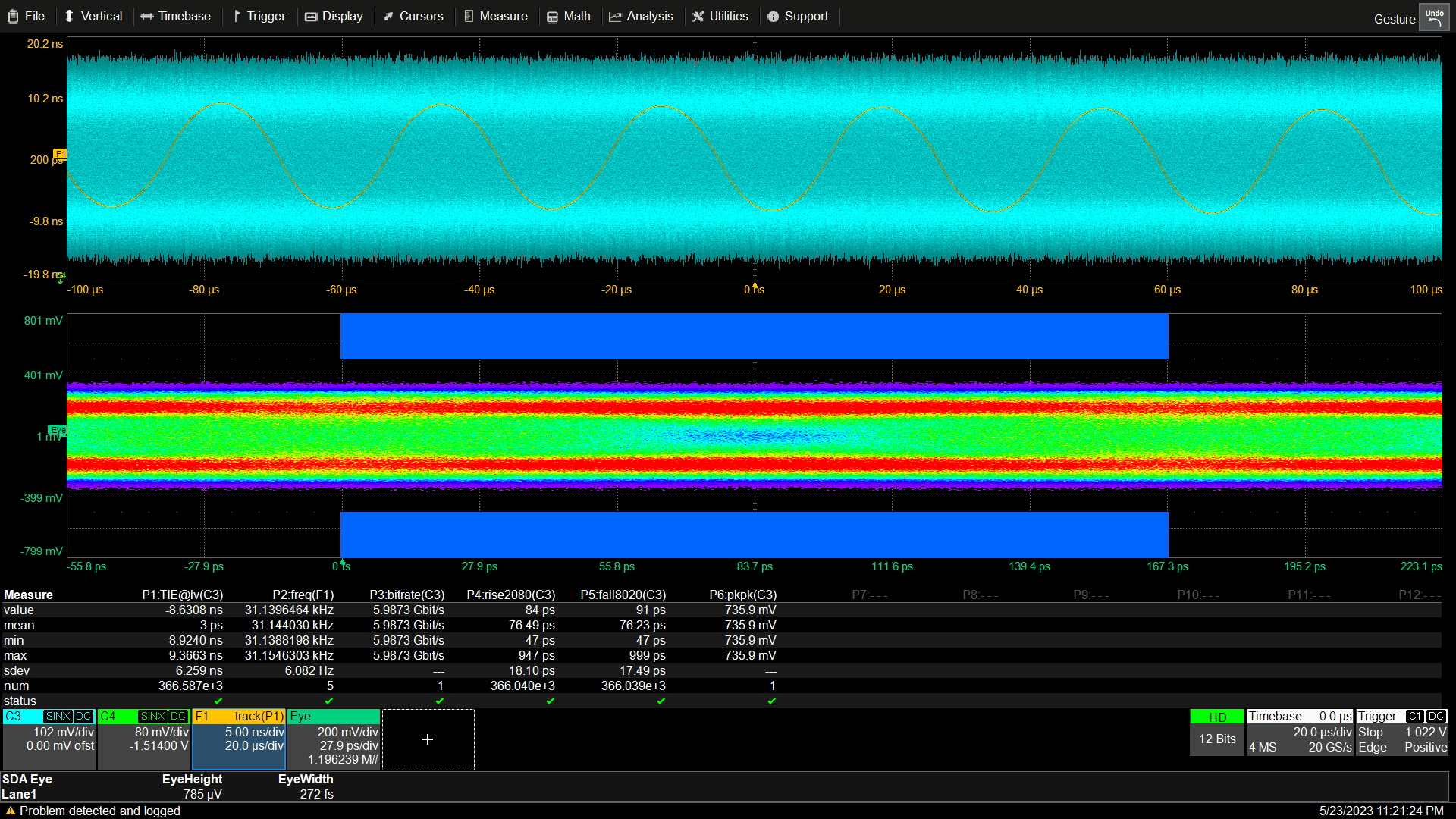
Task: Click the P3 bitrate status checkmark
Action: coord(440,701)
